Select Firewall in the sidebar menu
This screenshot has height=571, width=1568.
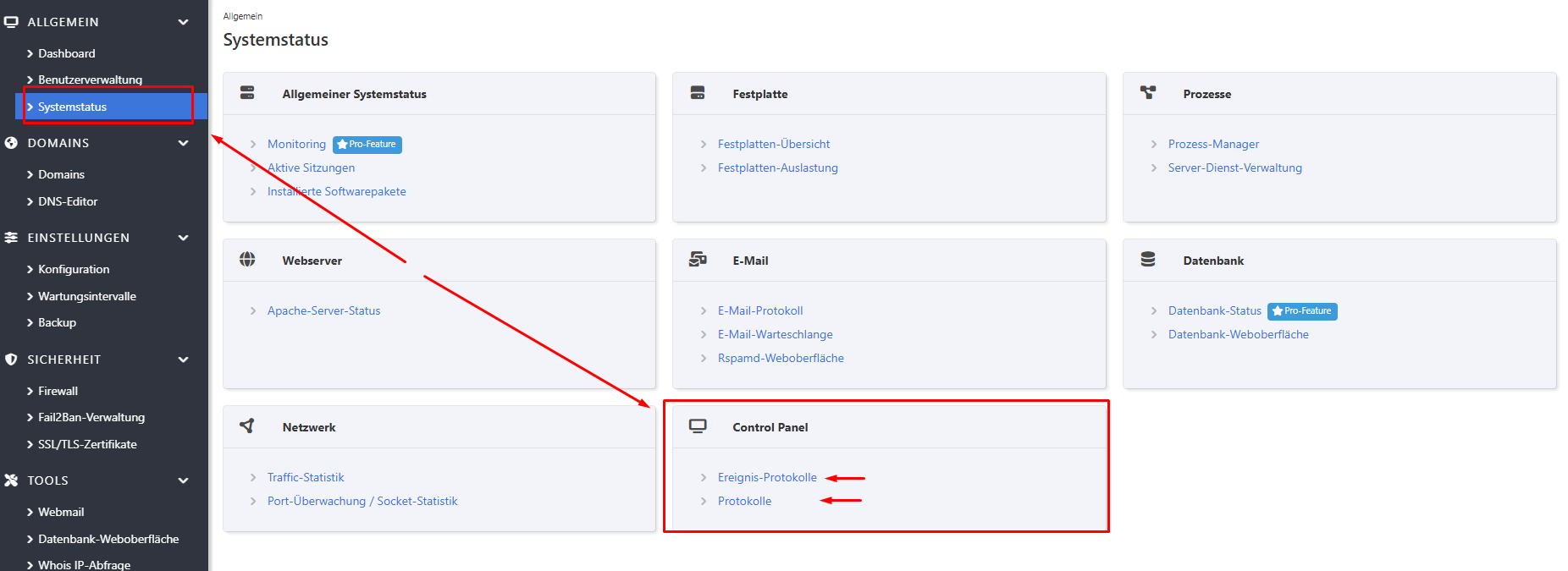point(58,391)
